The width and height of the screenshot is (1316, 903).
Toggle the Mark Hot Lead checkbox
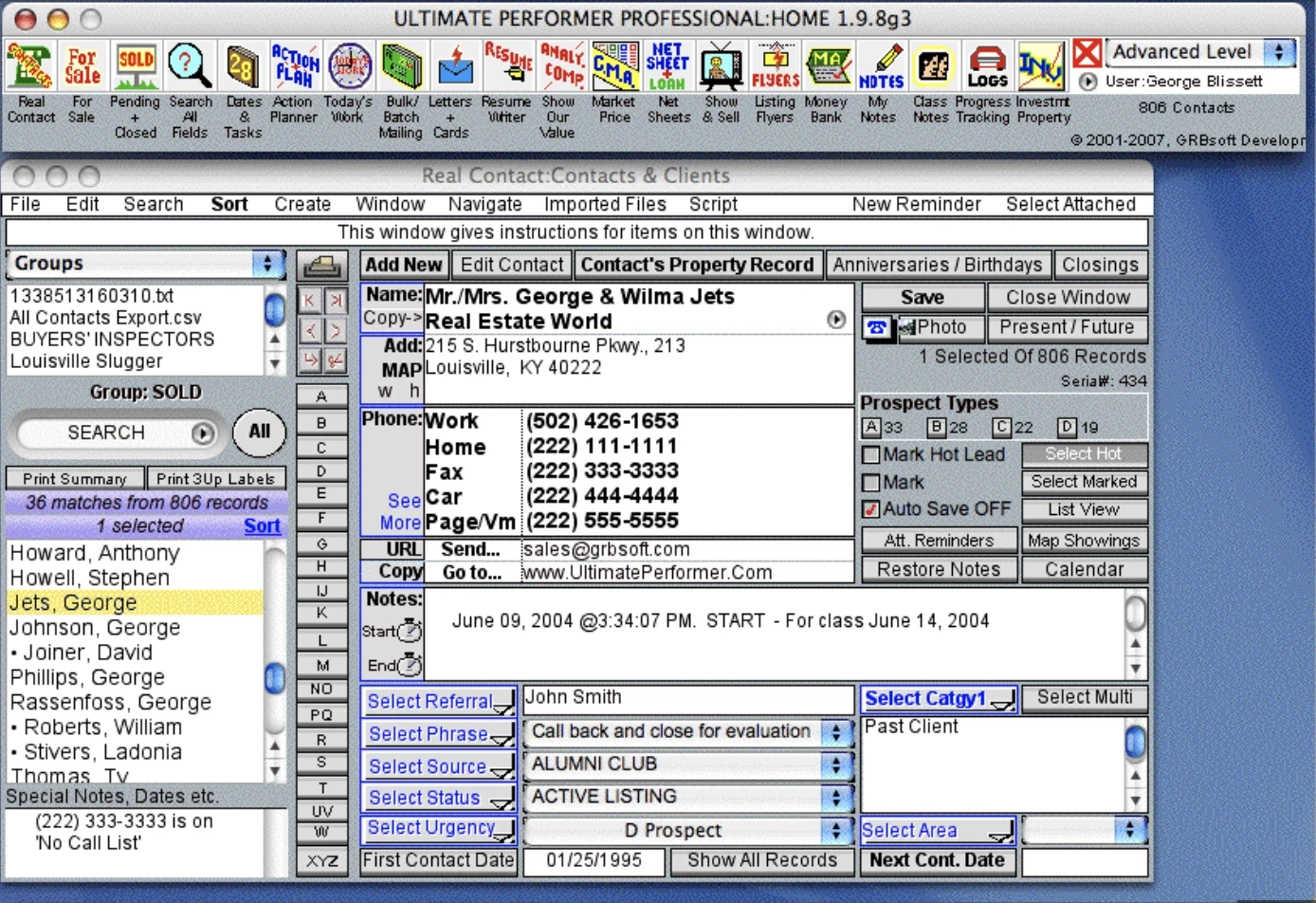(870, 455)
